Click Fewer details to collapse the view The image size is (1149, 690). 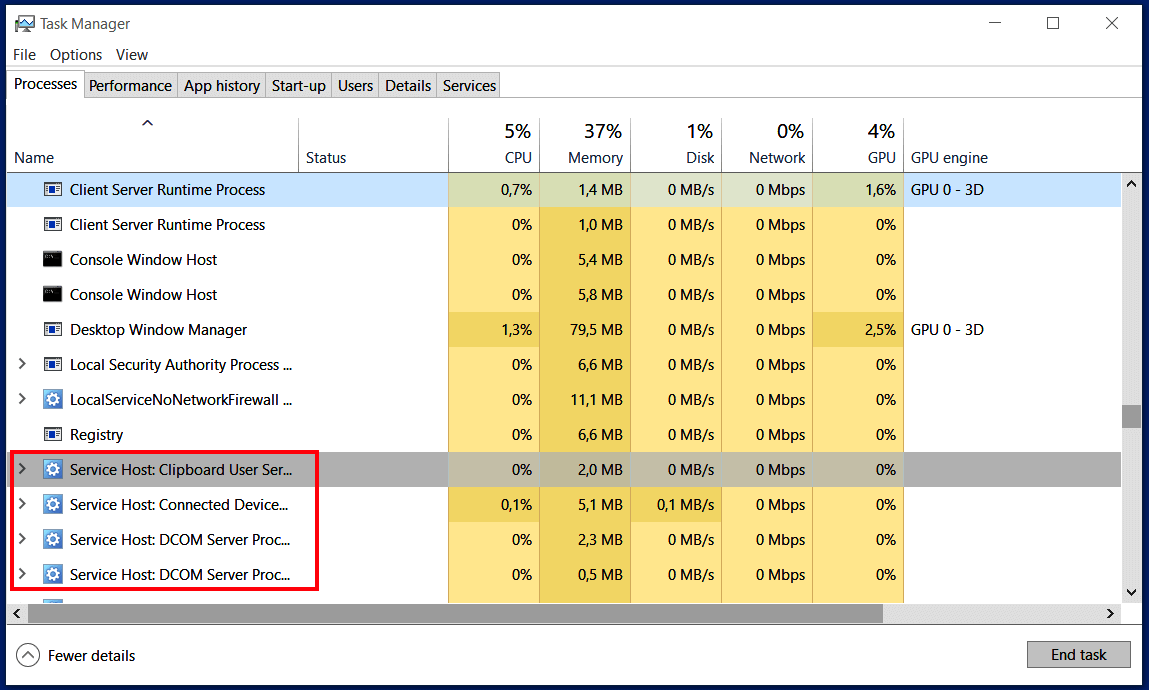coord(90,655)
